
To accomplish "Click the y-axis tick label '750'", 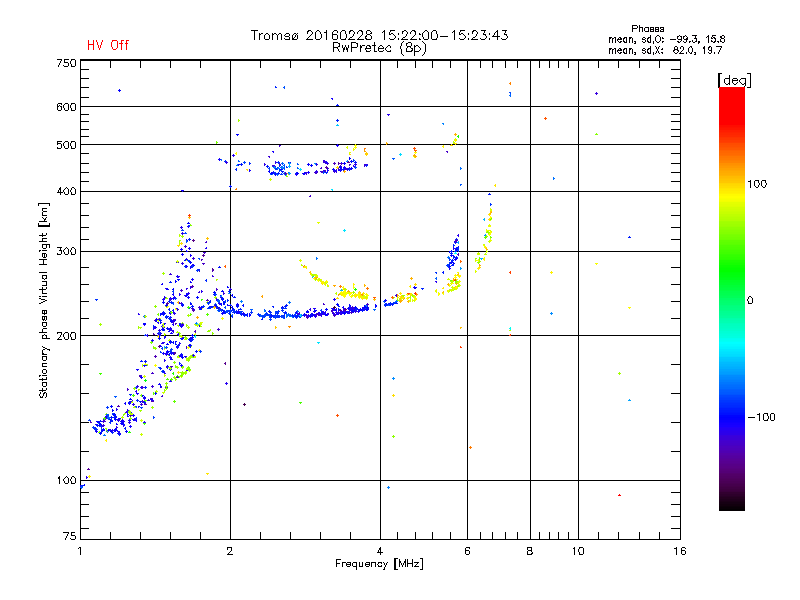I will pos(66,63).
